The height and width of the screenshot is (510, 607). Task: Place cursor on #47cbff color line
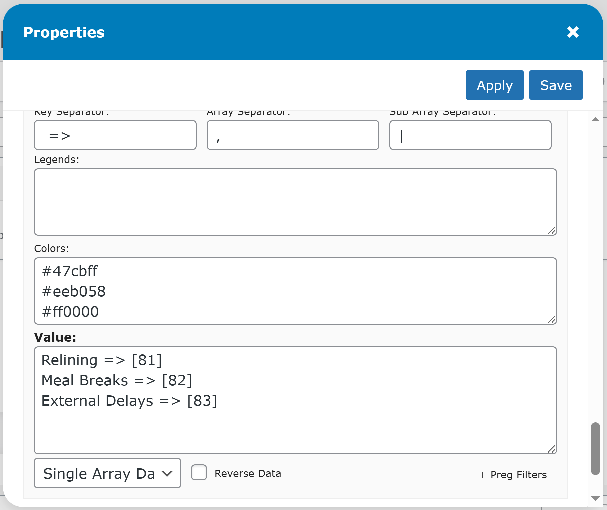coord(70,271)
